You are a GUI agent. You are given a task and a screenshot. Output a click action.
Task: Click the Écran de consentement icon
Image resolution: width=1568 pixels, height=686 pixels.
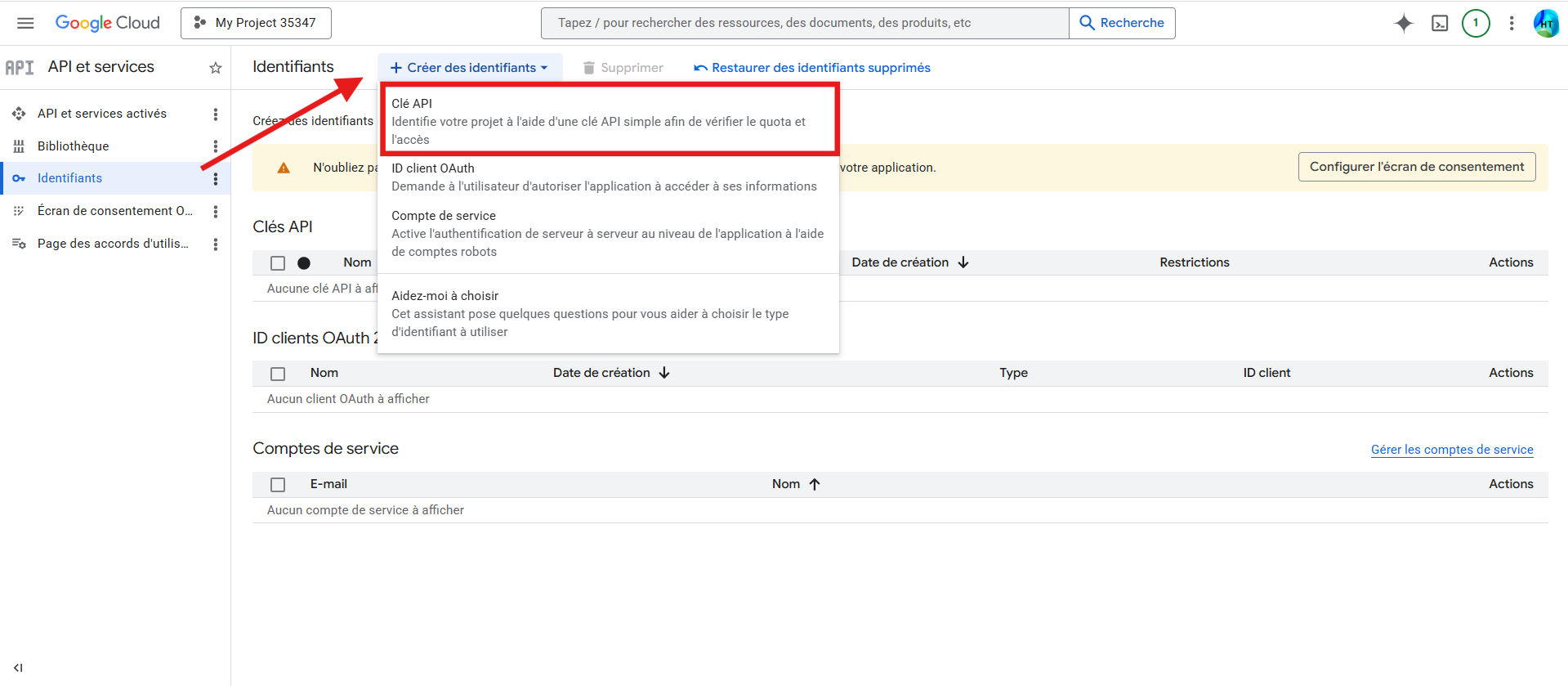[19, 211]
